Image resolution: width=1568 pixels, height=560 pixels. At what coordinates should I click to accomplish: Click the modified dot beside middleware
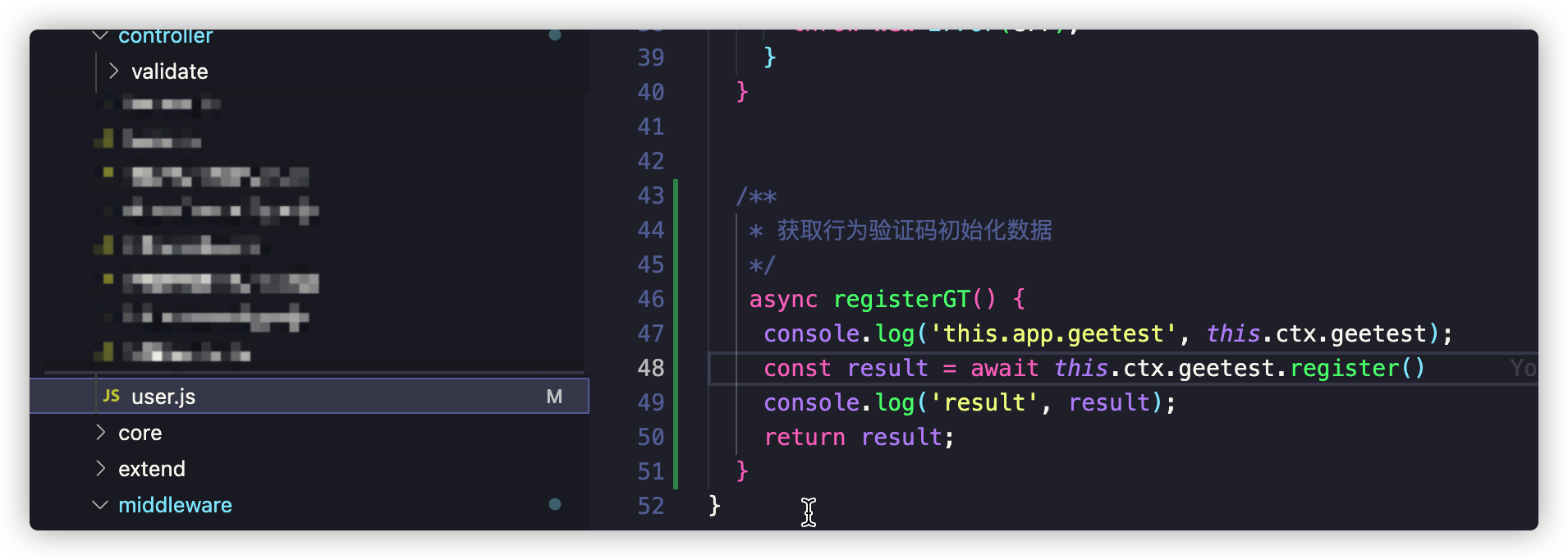click(x=555, y=504)
